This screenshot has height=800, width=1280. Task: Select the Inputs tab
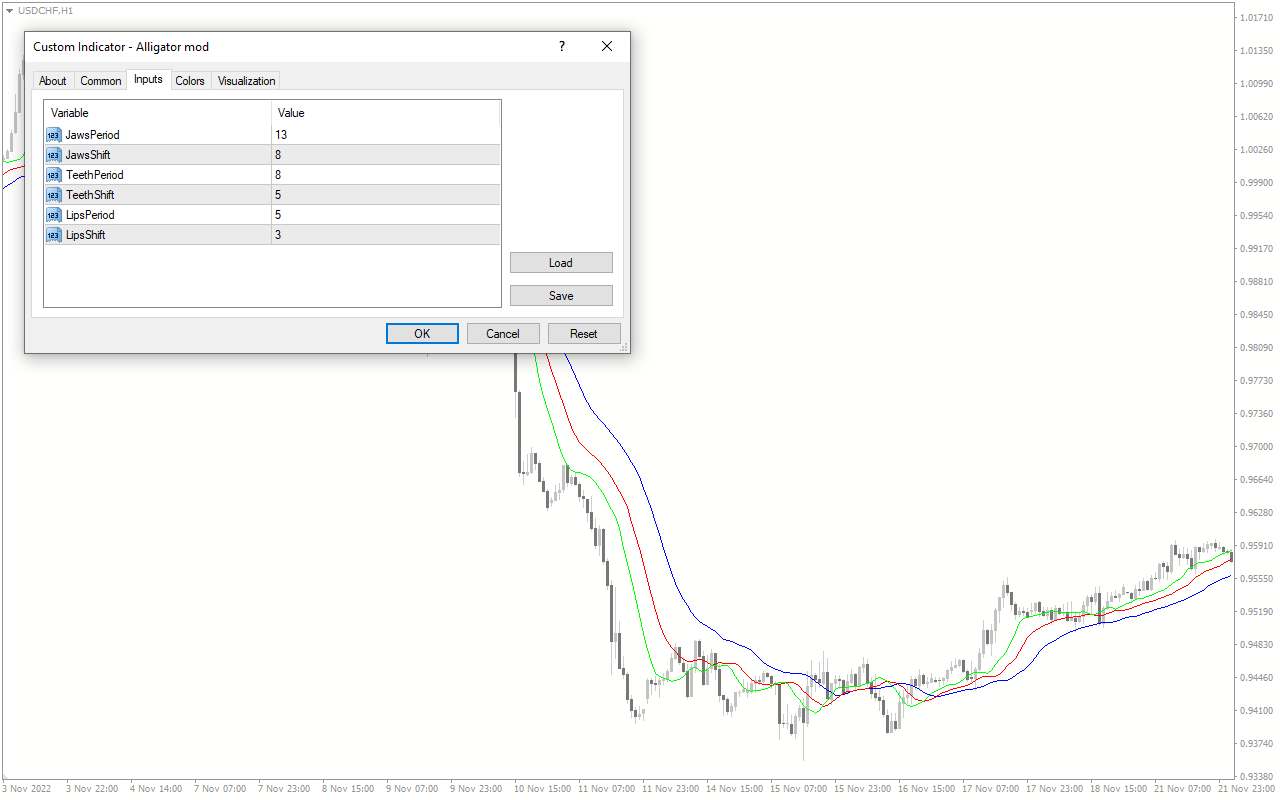click(148, 79)
